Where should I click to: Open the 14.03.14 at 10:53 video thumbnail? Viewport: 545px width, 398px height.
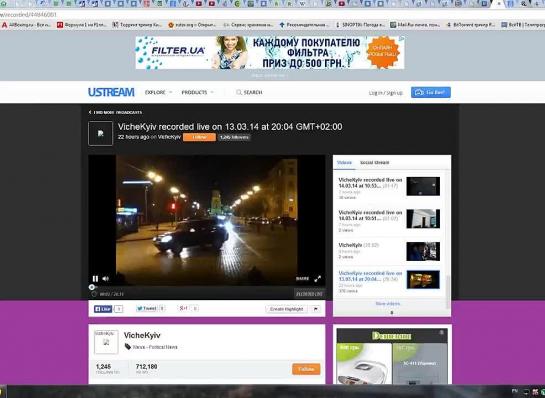(423, 186)
